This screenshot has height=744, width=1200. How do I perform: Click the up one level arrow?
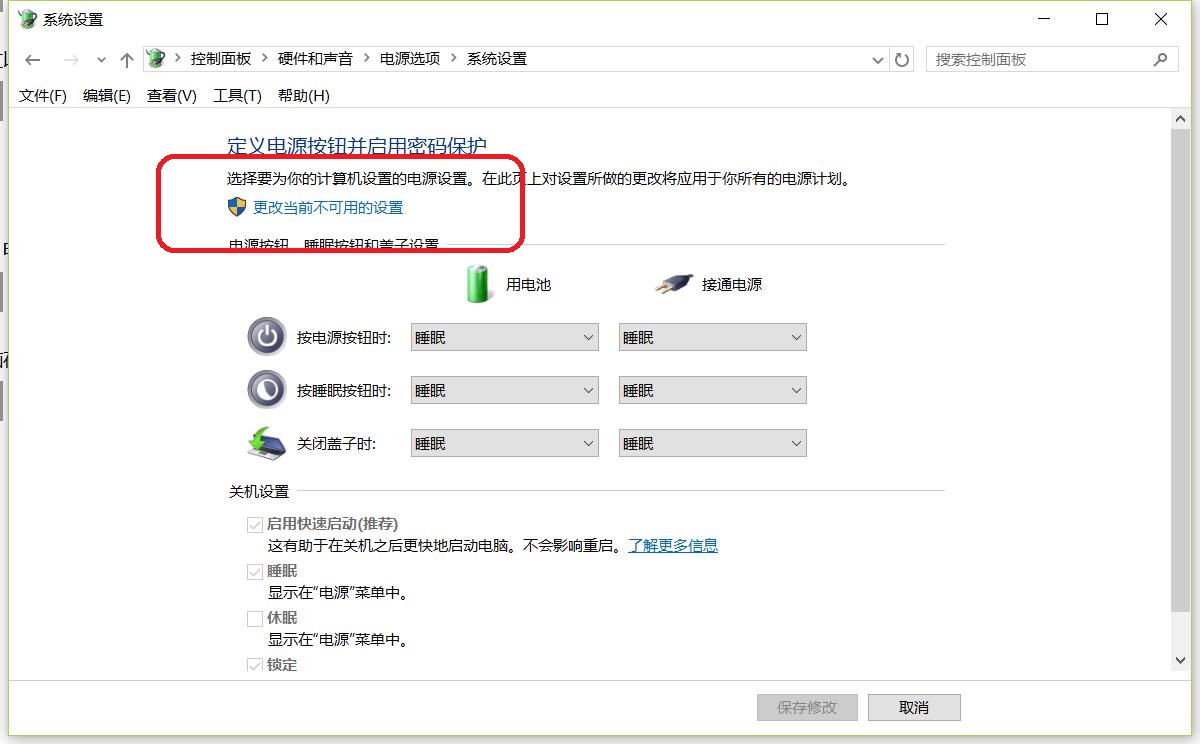click(x=126, y=60)
